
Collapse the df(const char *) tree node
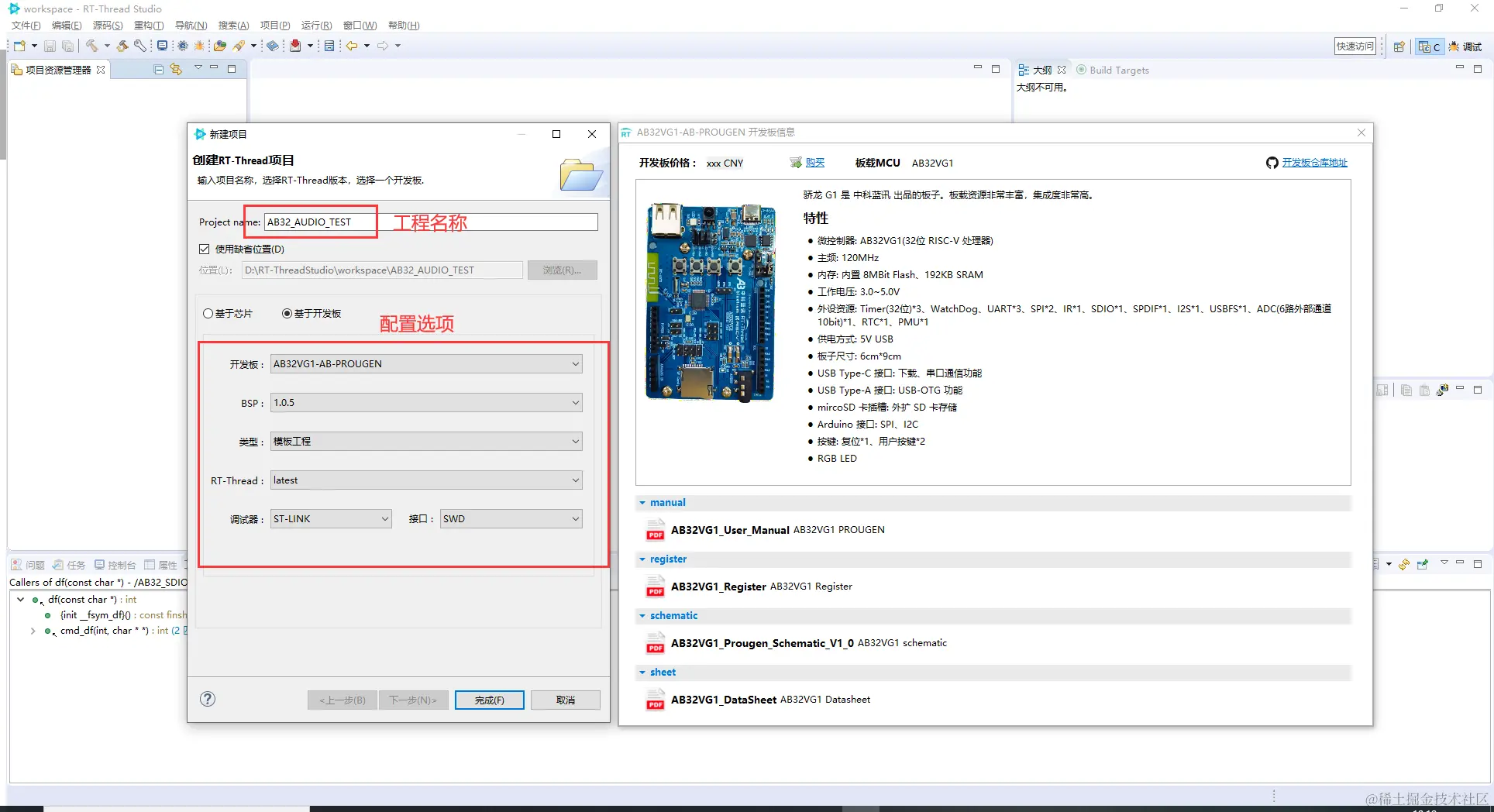[x=21, y=599]
